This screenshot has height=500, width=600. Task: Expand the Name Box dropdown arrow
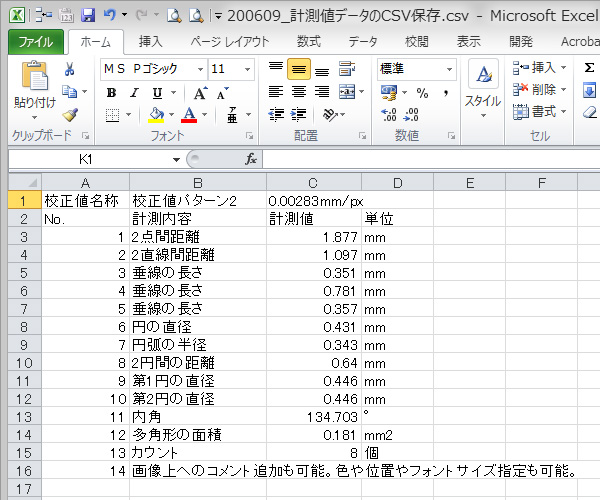point(176,160)
